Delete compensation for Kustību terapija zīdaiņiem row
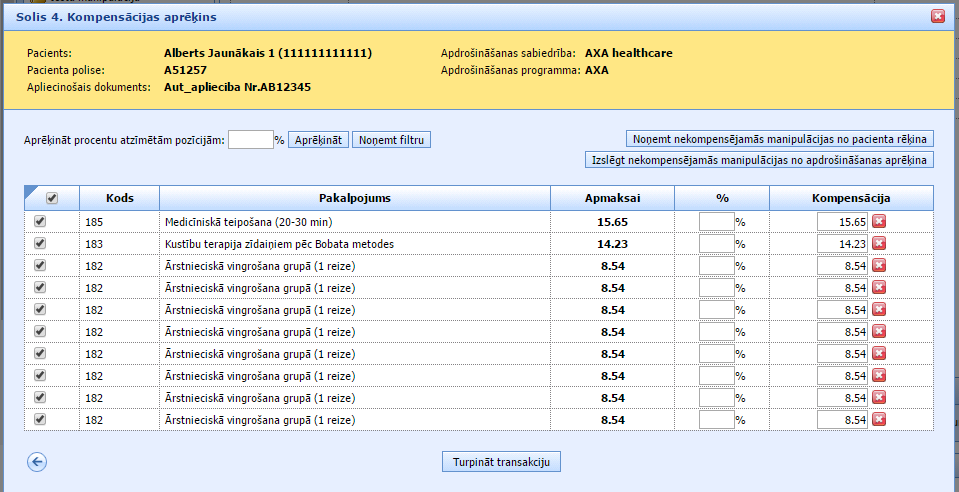959x492 pixels. [879, 243]
